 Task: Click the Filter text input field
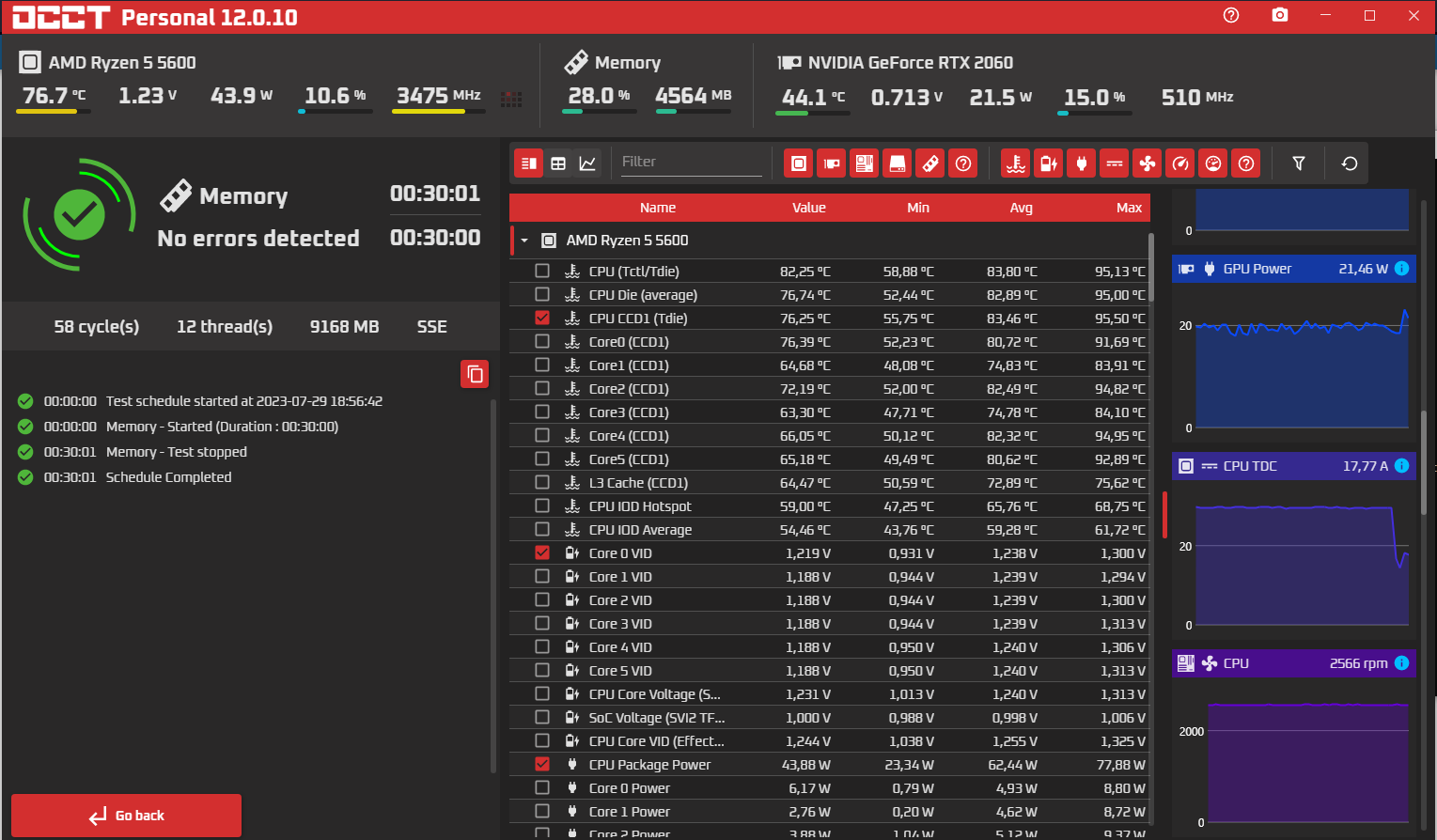[x=691, y=162]
